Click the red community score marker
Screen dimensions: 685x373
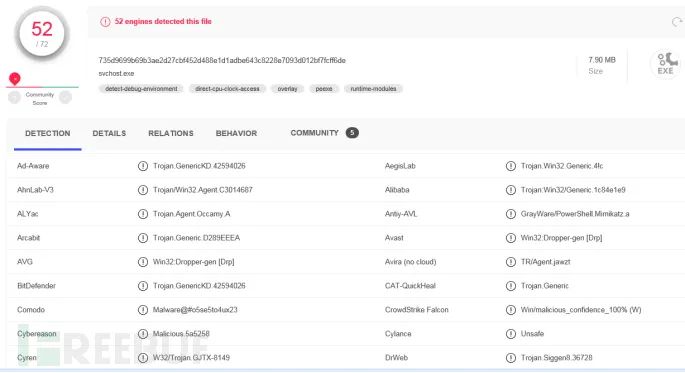[x=14, y=79]
